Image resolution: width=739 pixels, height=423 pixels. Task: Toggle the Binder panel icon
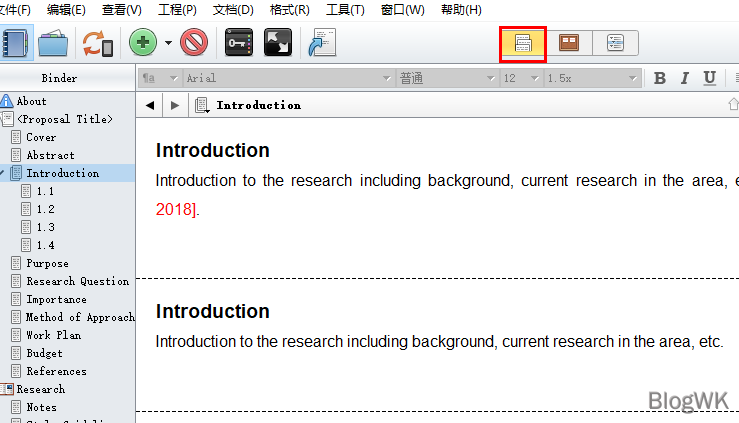point(15,43)
